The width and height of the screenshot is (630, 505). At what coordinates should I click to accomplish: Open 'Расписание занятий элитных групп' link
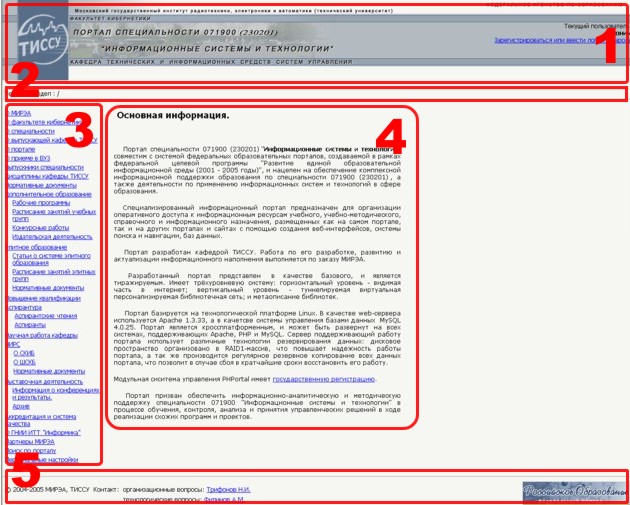54,275
